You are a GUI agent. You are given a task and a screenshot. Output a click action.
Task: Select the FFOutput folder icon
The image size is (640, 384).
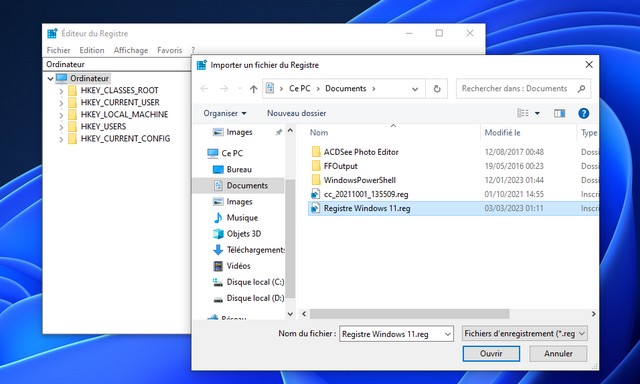[x=316, y=166]
